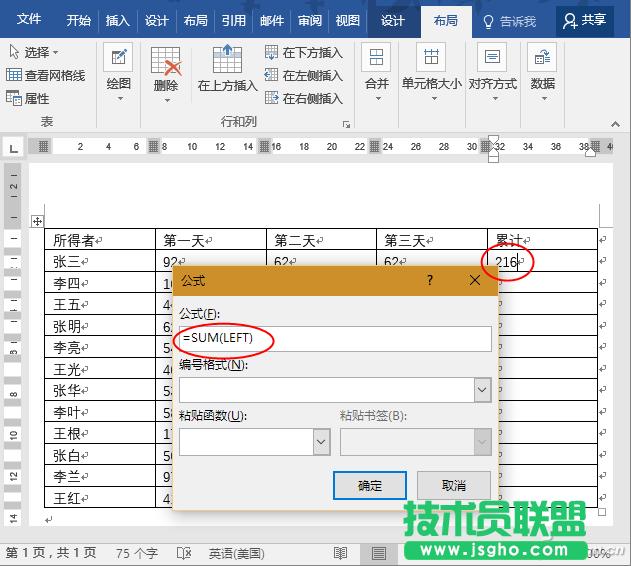Toggle 查看网格线 (View Gridlines)
This screenshot has width=631, height=566.
(46, 76)
